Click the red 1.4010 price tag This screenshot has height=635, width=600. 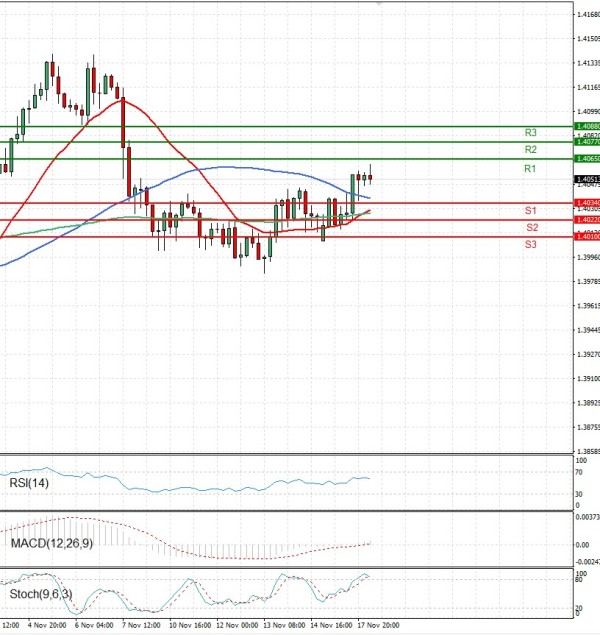click(x=587, y=237)
